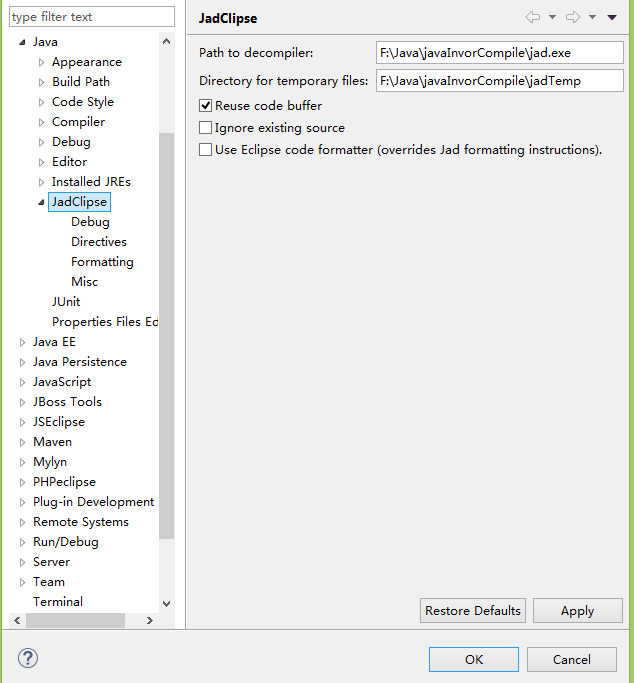Click Directory for temporary files field

click(499, 81)
